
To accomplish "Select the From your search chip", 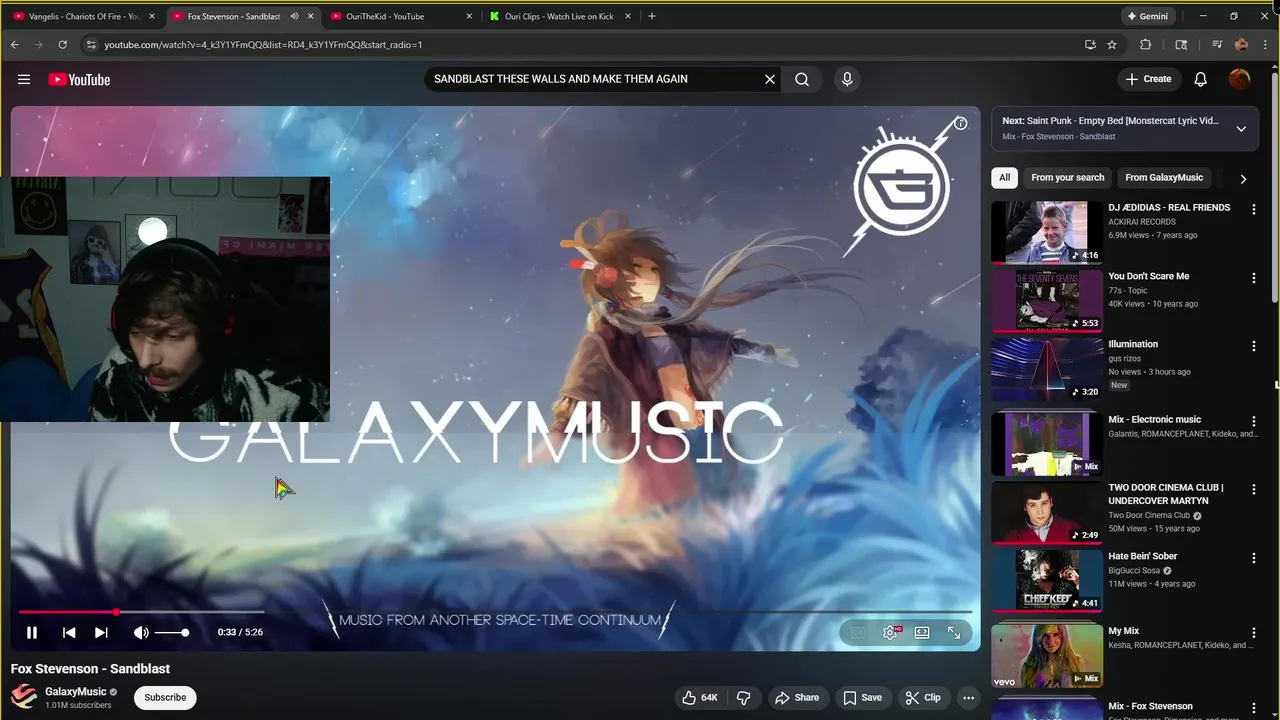I will click(x=1068, y=177).
